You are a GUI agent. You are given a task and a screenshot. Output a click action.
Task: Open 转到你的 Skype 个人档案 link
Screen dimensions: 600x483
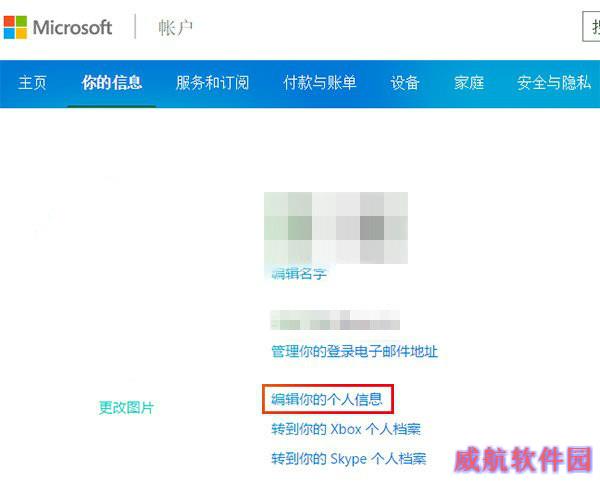pos(349,458)
